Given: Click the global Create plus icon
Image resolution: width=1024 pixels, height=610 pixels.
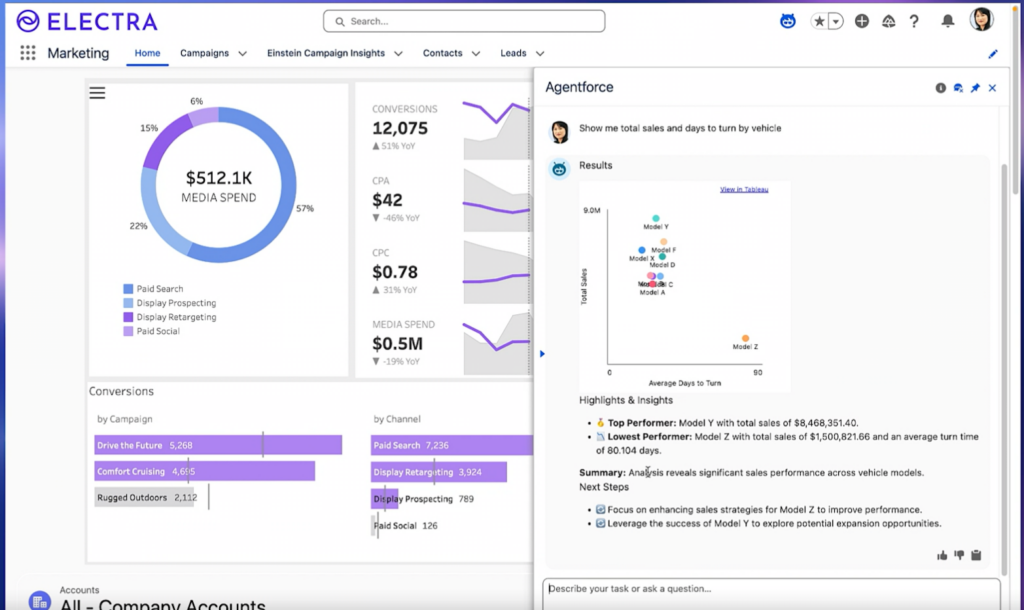Looking at the screenshot, I should point(862,21).
